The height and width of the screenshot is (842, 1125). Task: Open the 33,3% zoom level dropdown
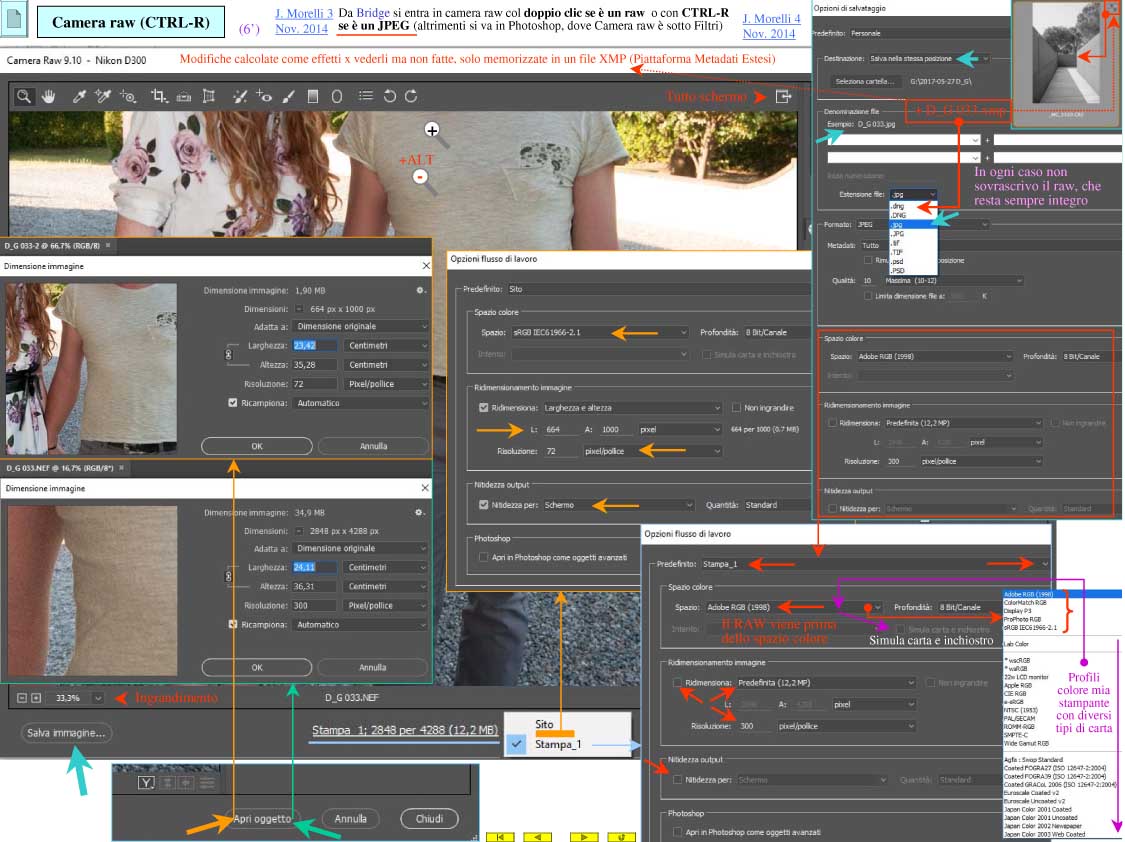pos(98,698)
